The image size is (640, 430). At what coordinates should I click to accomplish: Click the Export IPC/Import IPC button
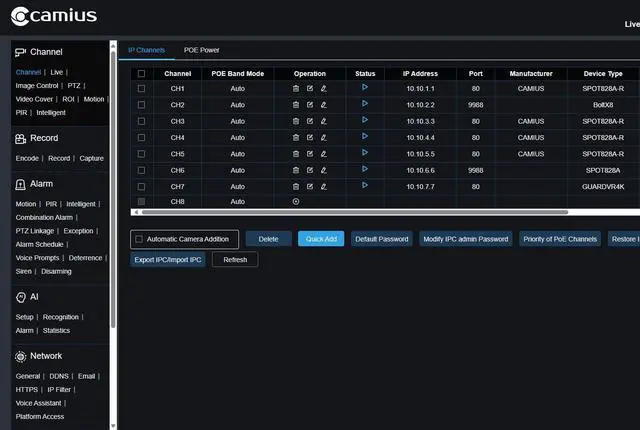click(x=168, y=260)
